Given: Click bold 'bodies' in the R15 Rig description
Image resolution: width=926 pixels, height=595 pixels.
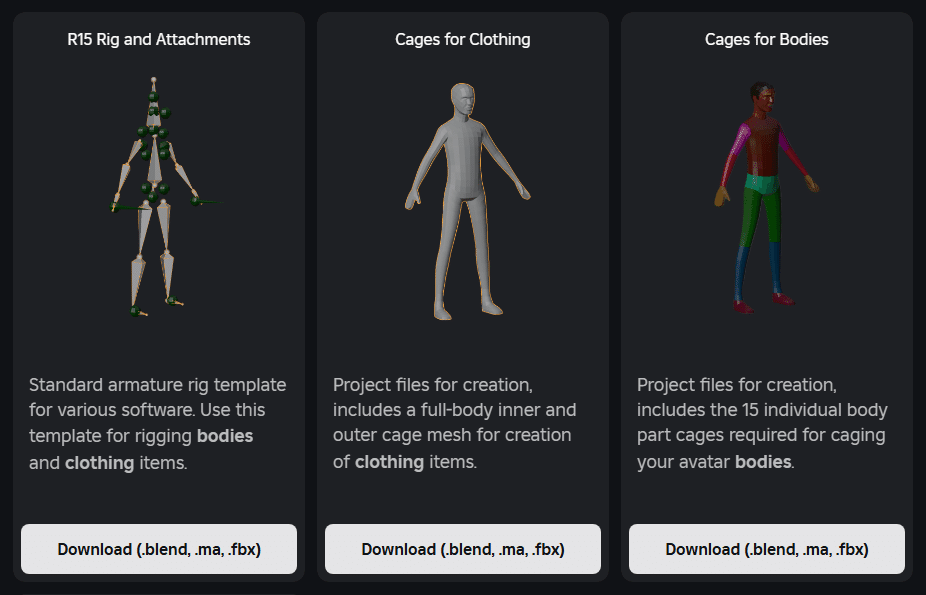Looking at the screenshot, I should (225, 436).
